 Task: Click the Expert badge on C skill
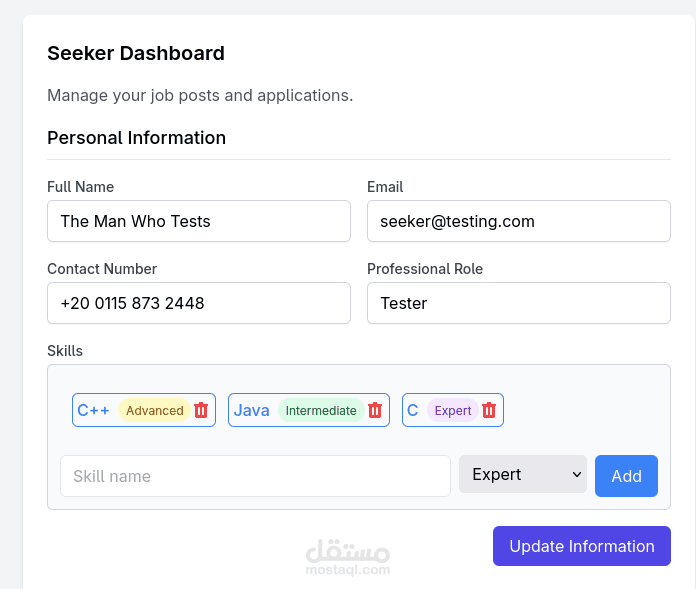point(453,410)
